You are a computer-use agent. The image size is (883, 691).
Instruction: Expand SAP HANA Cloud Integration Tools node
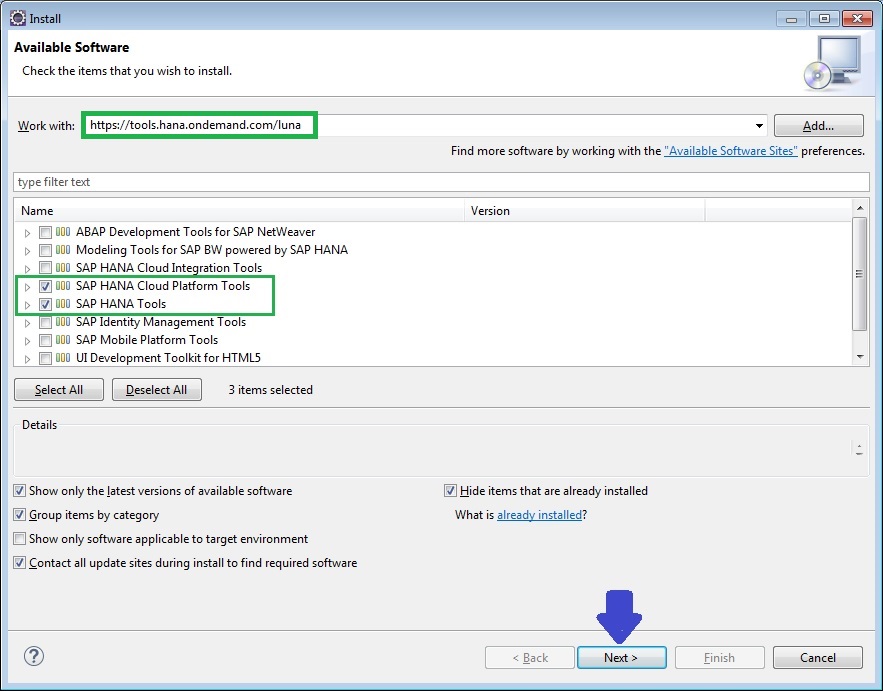click(27, 269)
